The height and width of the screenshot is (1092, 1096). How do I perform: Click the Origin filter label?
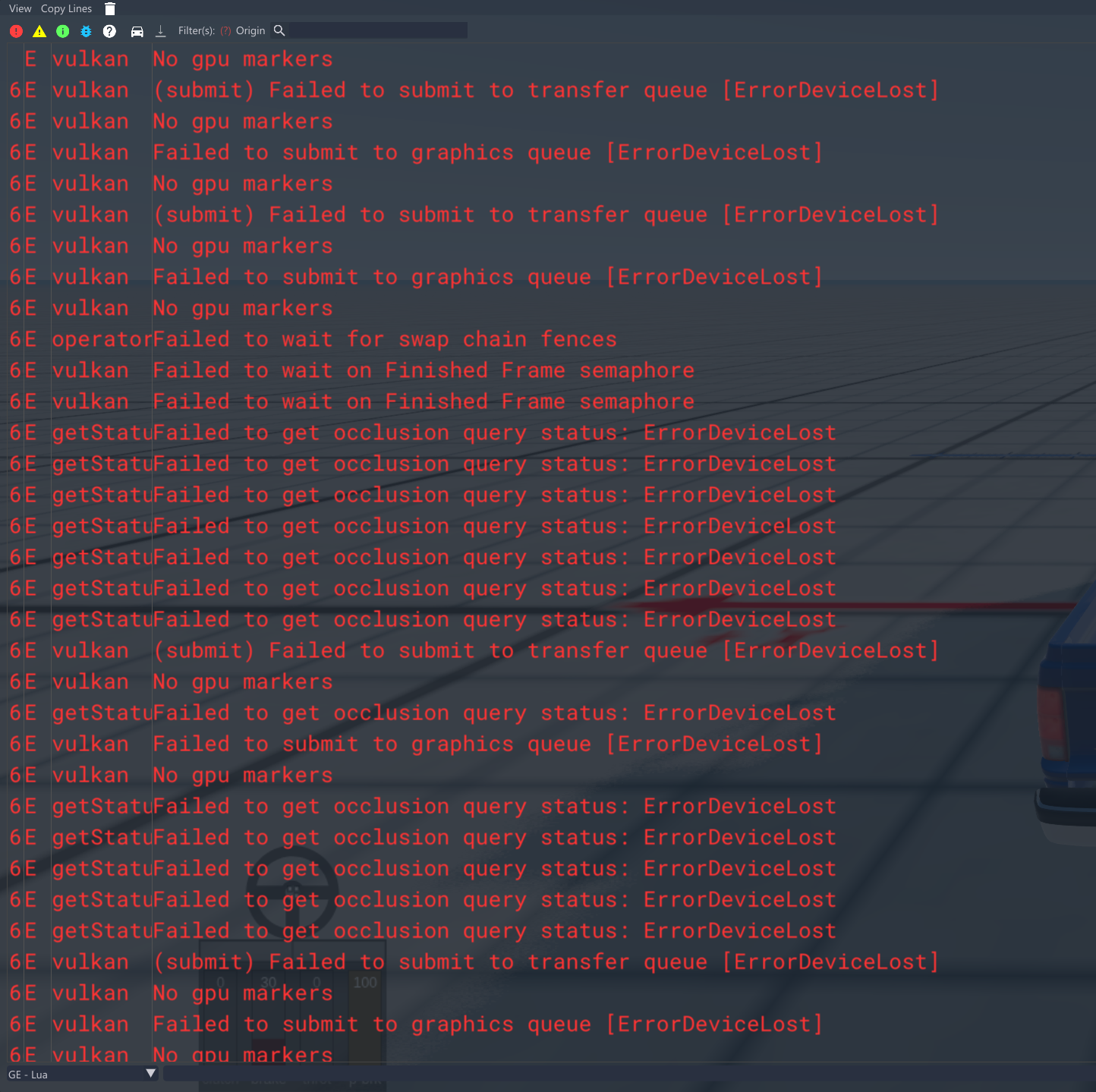[250, 31]
